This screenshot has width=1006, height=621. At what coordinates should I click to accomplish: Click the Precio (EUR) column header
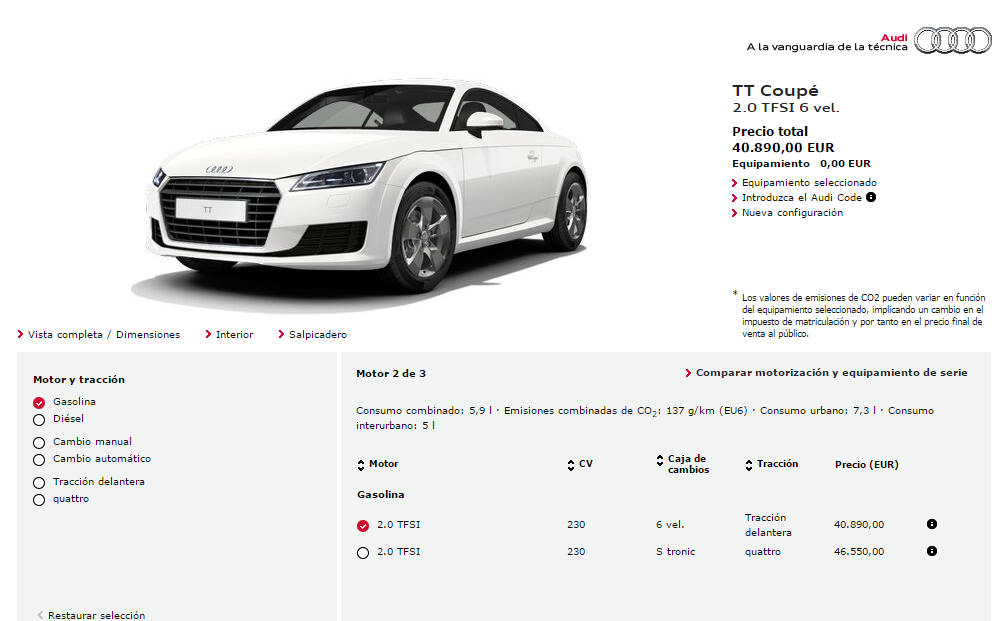866,464
